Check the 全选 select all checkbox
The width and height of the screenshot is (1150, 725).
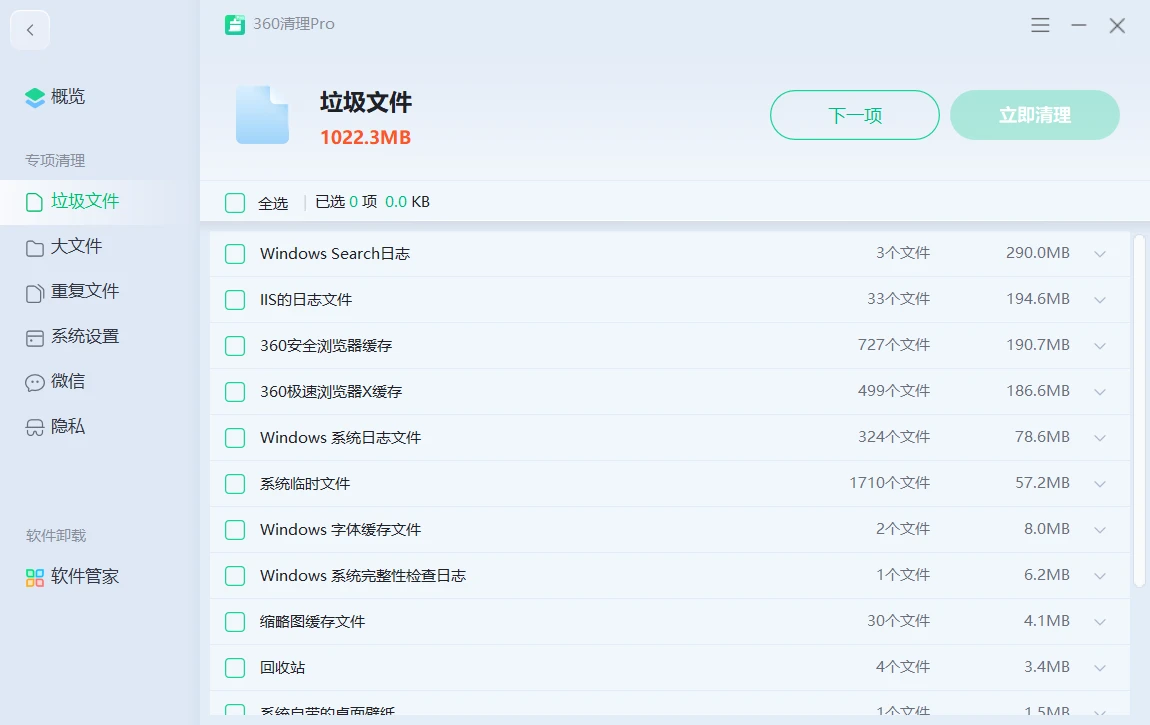235,201
